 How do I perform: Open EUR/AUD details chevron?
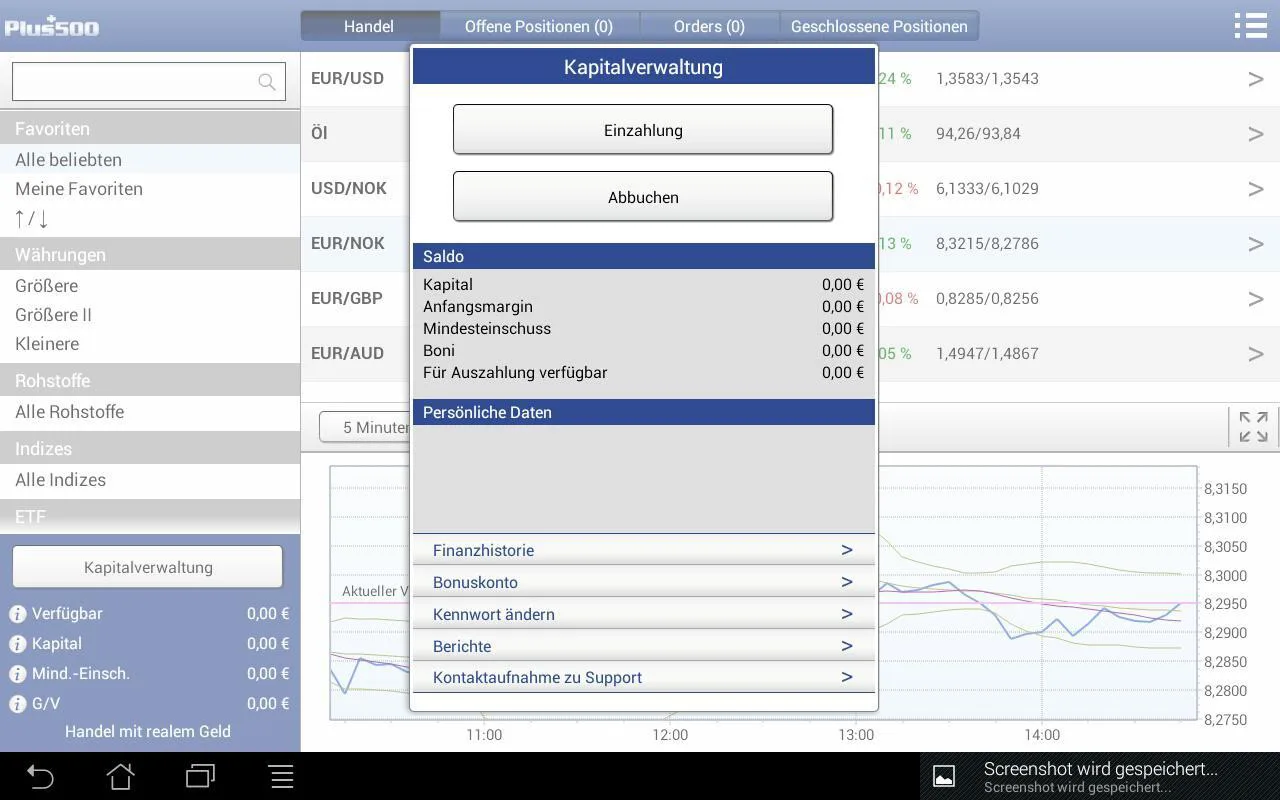point(1256,354)
